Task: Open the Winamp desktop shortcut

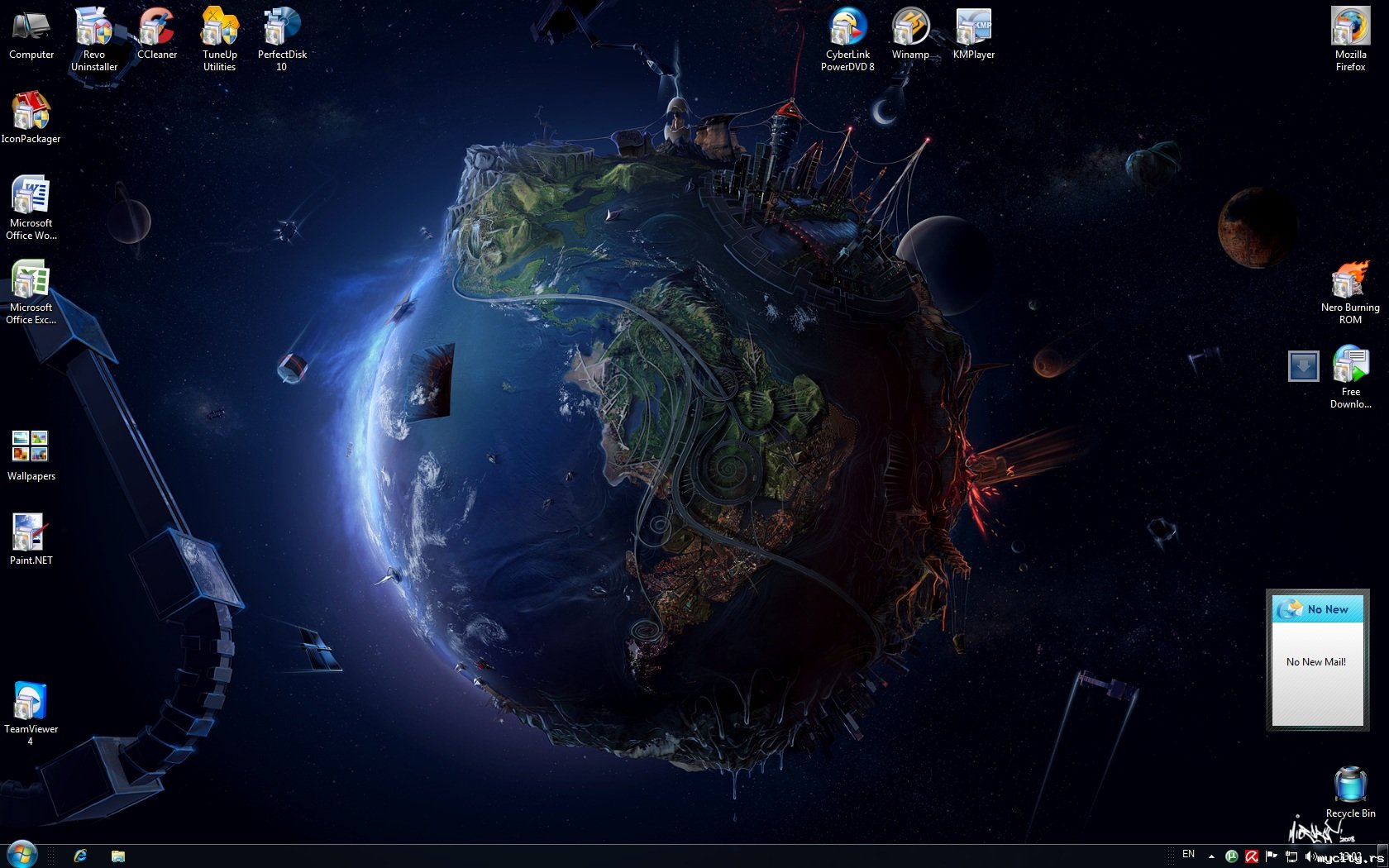Action: pos(910,35)
